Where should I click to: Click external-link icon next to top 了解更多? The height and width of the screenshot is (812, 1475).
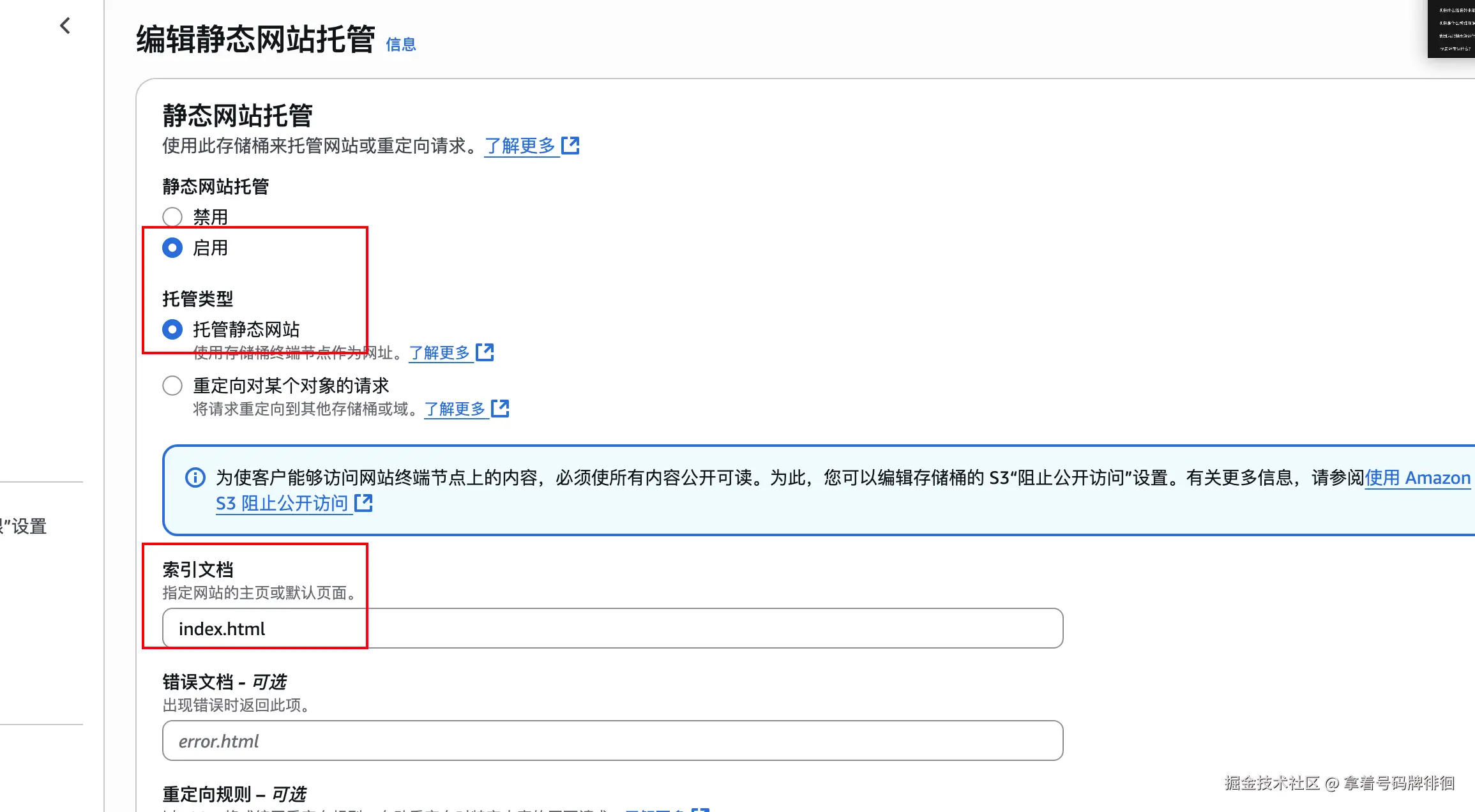coord(570,146)
